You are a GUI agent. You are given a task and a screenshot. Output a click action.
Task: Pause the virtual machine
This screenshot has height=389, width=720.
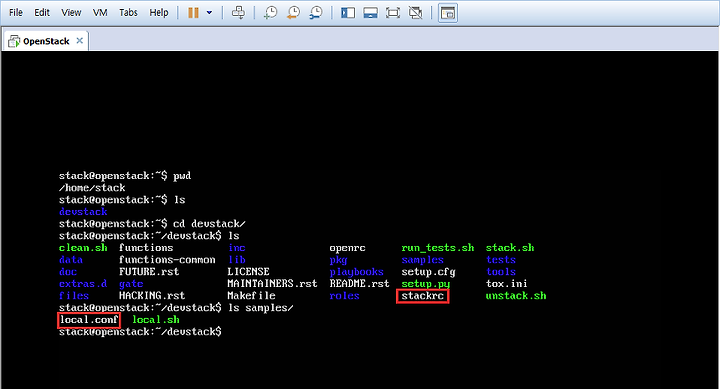click(193, 13)
